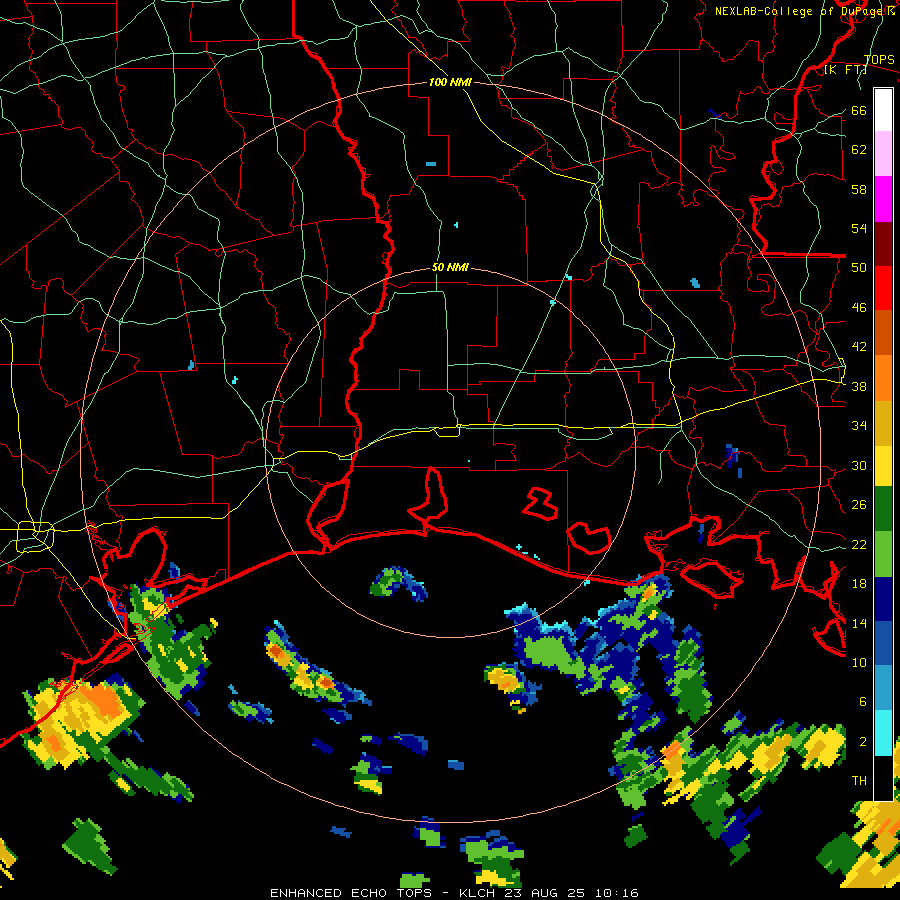The image size is (900, 900).
Task: Pick the dark green legend swatch
Action: [x=883, y=509]
